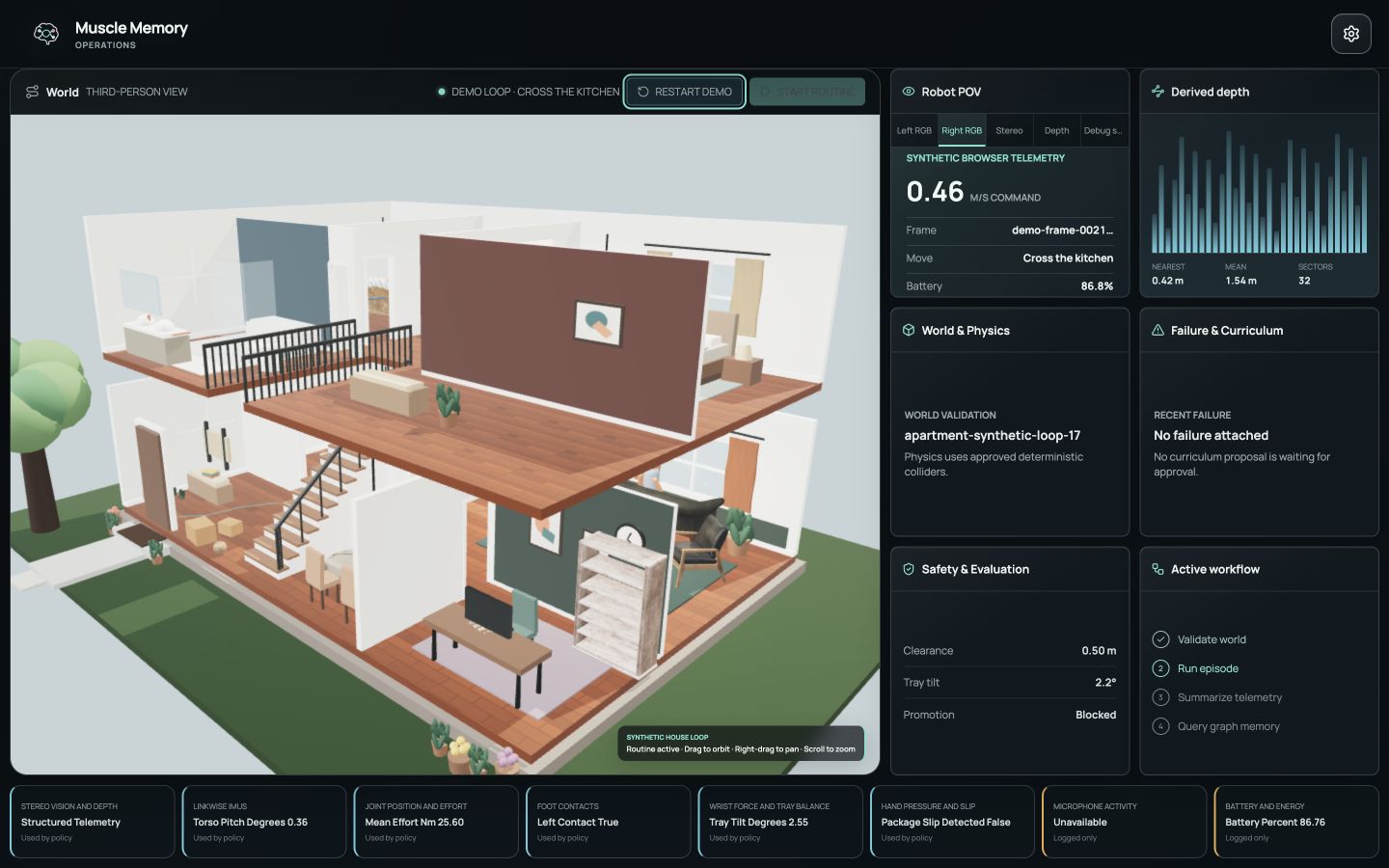Image resolution: width=1389 pixels, height=868 pixels.
Task: Select the Microphone Activity Unavailable card
Action: click(1125, 822)
